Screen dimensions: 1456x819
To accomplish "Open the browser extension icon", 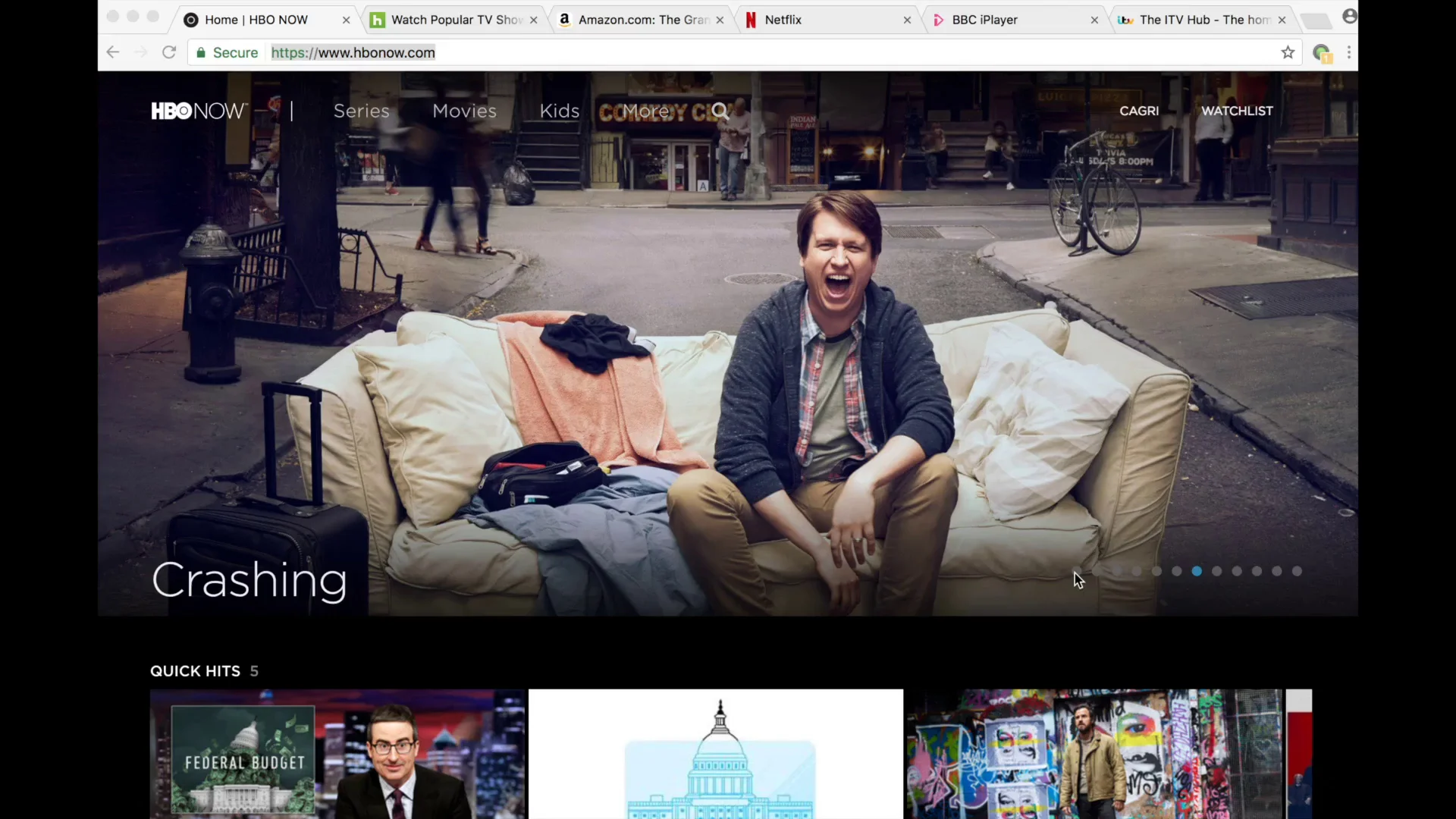I will click(1322, 53).
